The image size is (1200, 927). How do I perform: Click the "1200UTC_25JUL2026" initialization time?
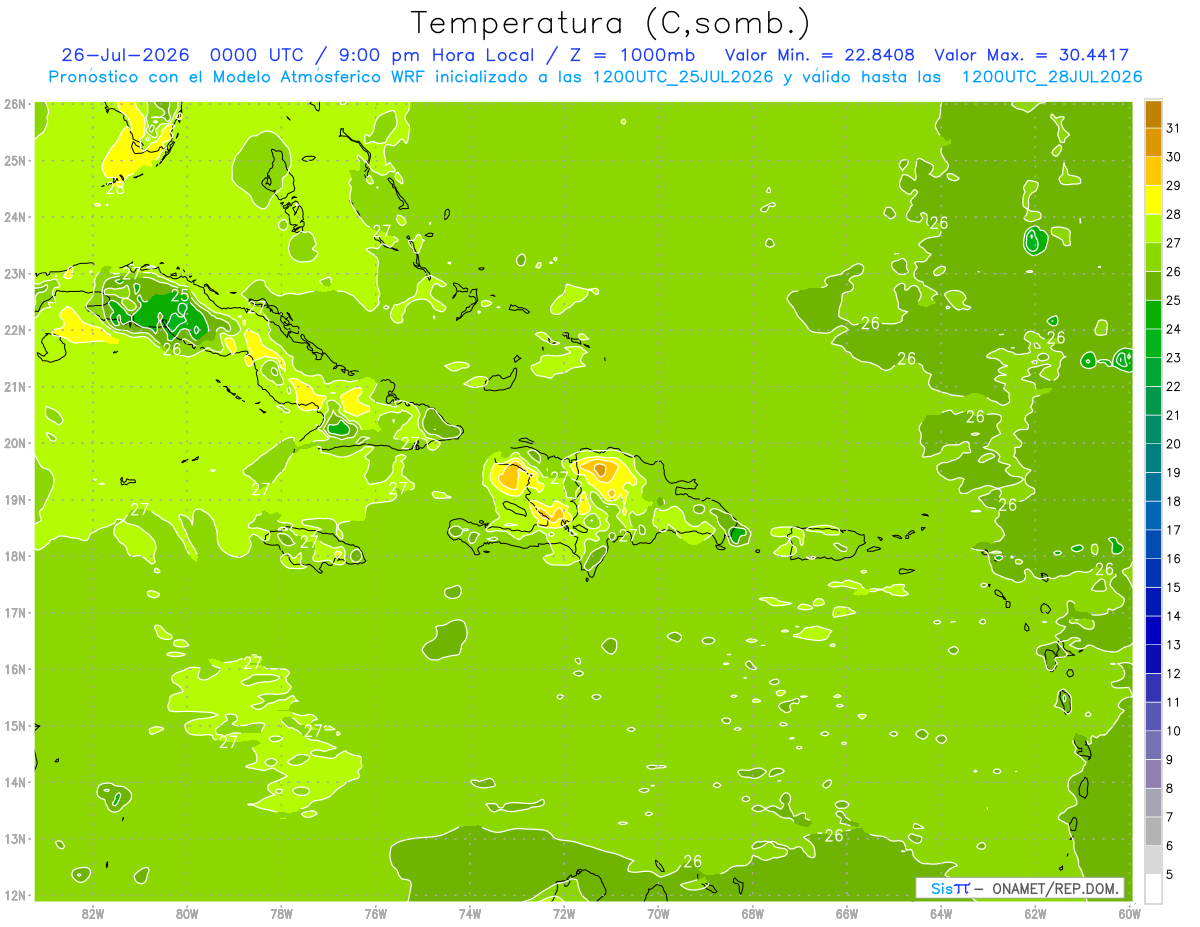coord(683,77)
